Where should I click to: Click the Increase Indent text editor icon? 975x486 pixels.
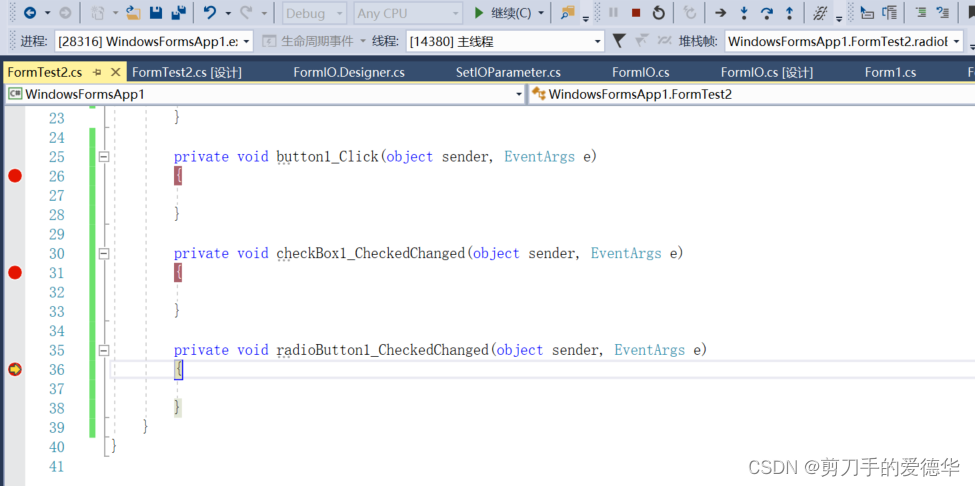(x=922, y=12)
